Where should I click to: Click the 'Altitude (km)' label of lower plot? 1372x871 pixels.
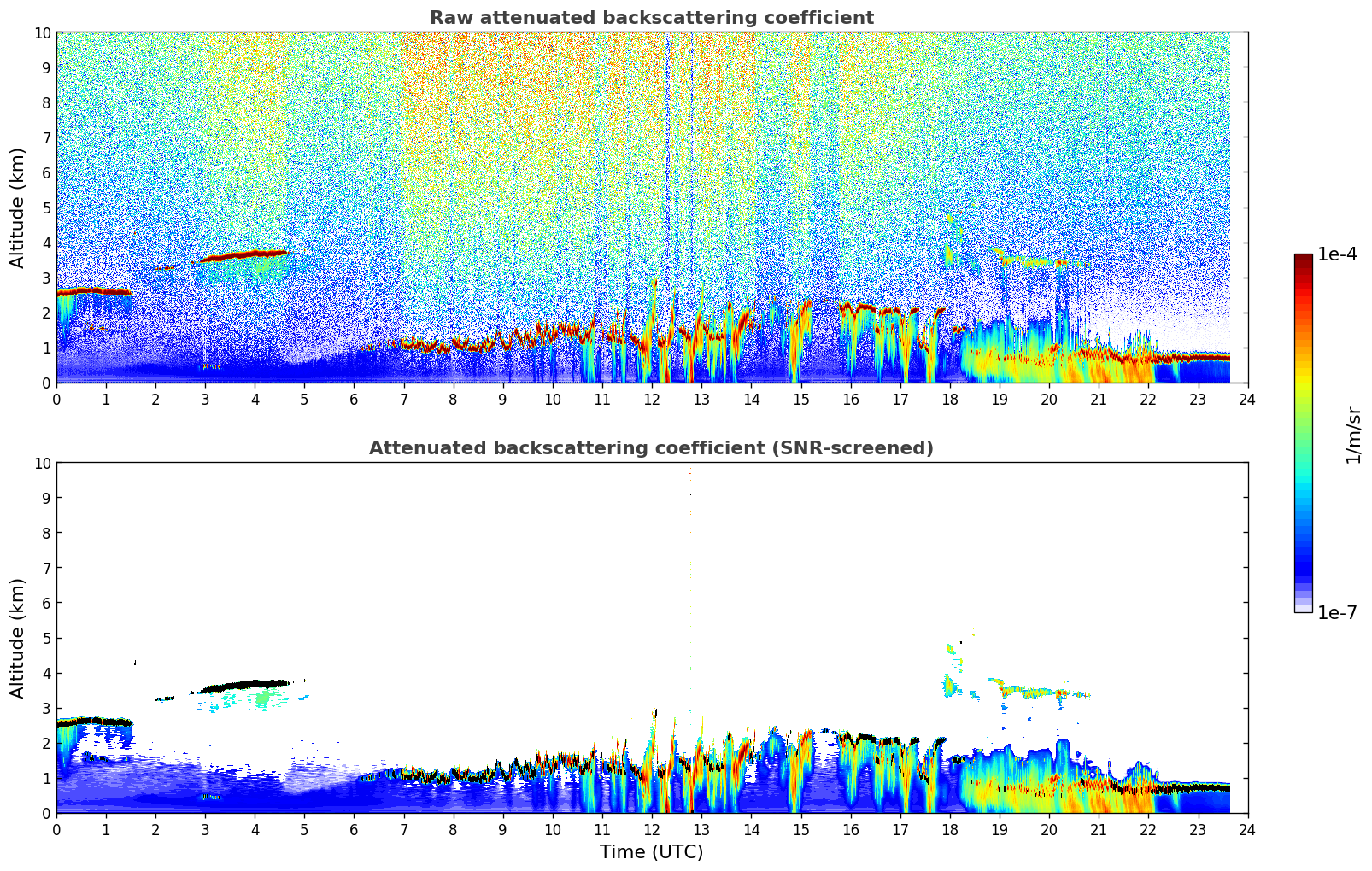(x=18, y=638)
